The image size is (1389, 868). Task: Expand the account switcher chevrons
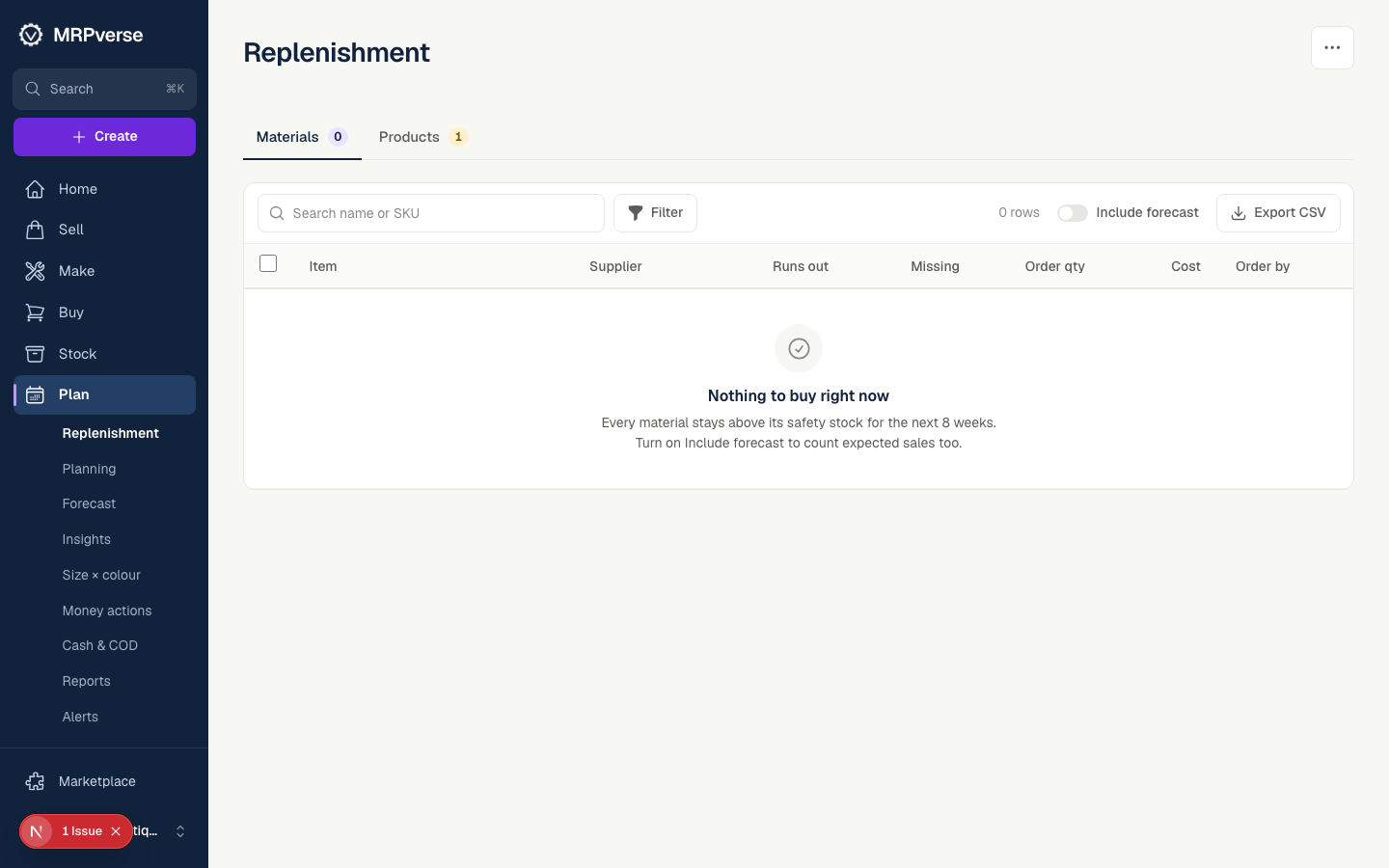(x=180, y=831)
